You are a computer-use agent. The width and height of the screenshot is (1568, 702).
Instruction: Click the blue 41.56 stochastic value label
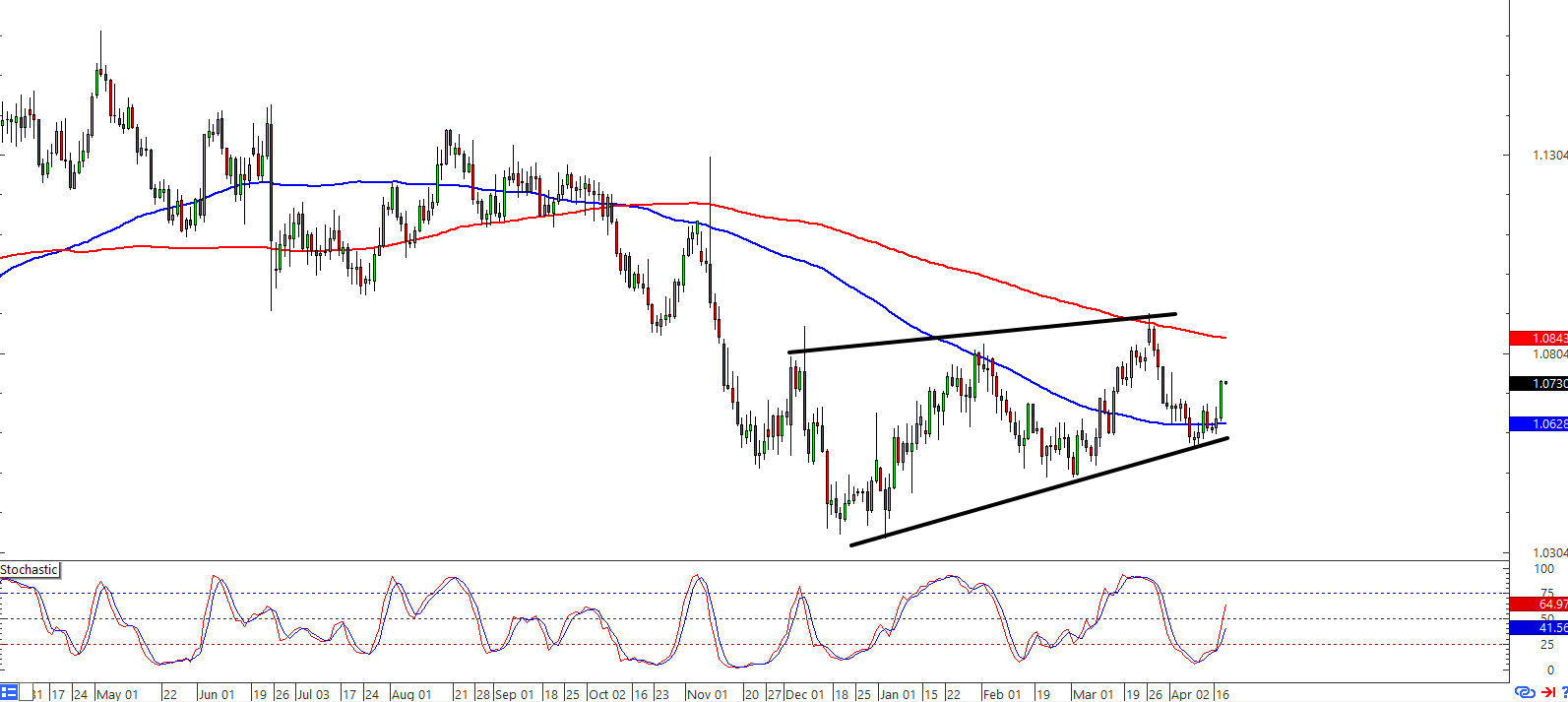(1538, 627)
